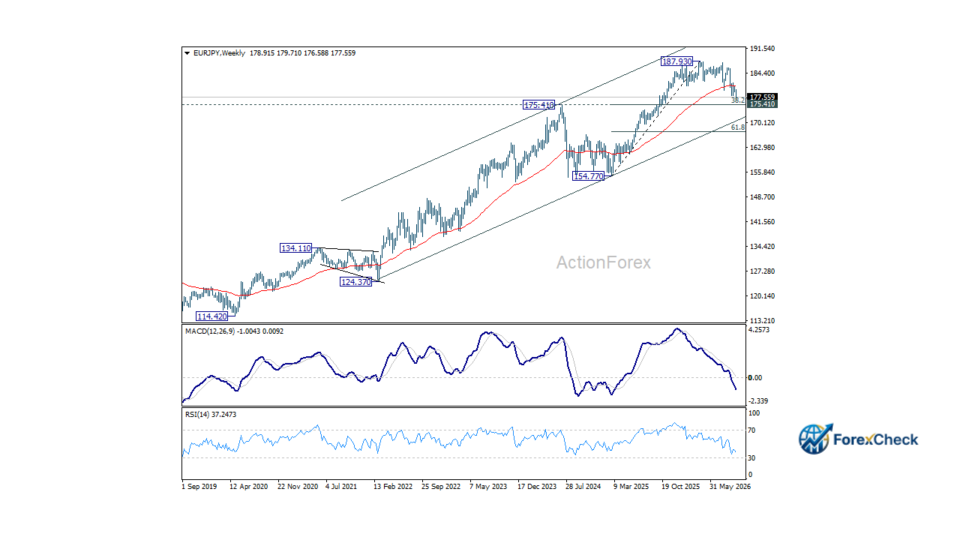Select the 114.420 bottom price label
The image size is (960, 540).
click(x=212, y=317)
